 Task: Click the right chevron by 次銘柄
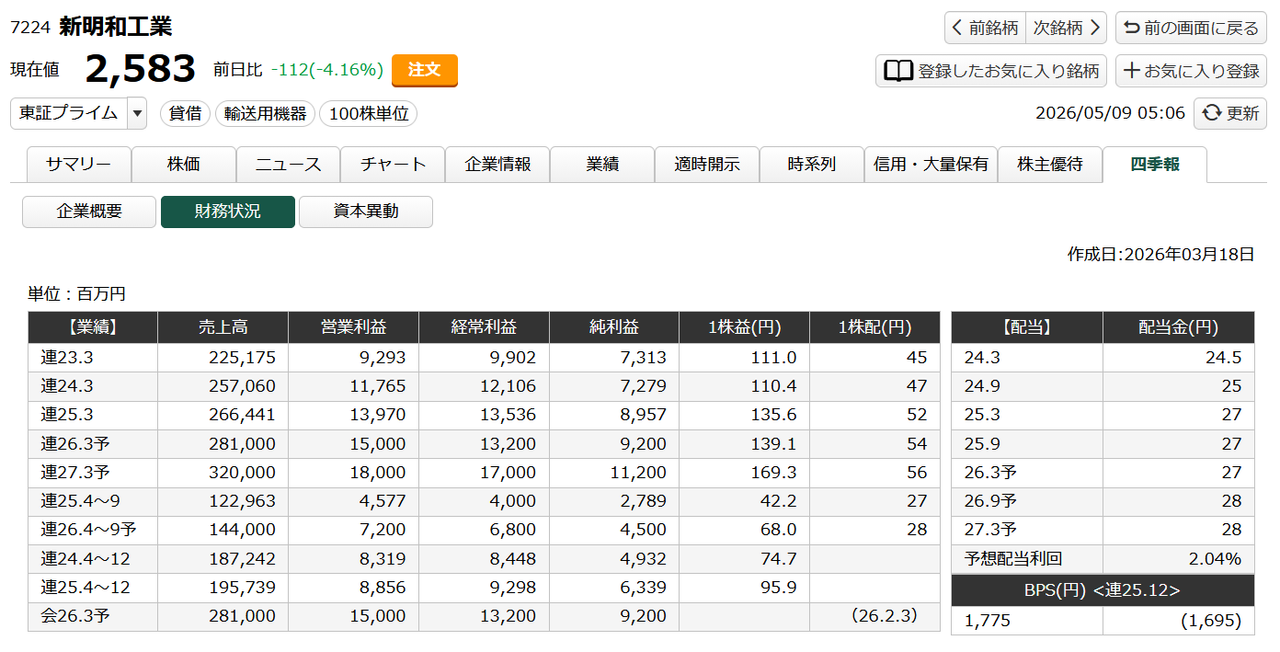1095,28
